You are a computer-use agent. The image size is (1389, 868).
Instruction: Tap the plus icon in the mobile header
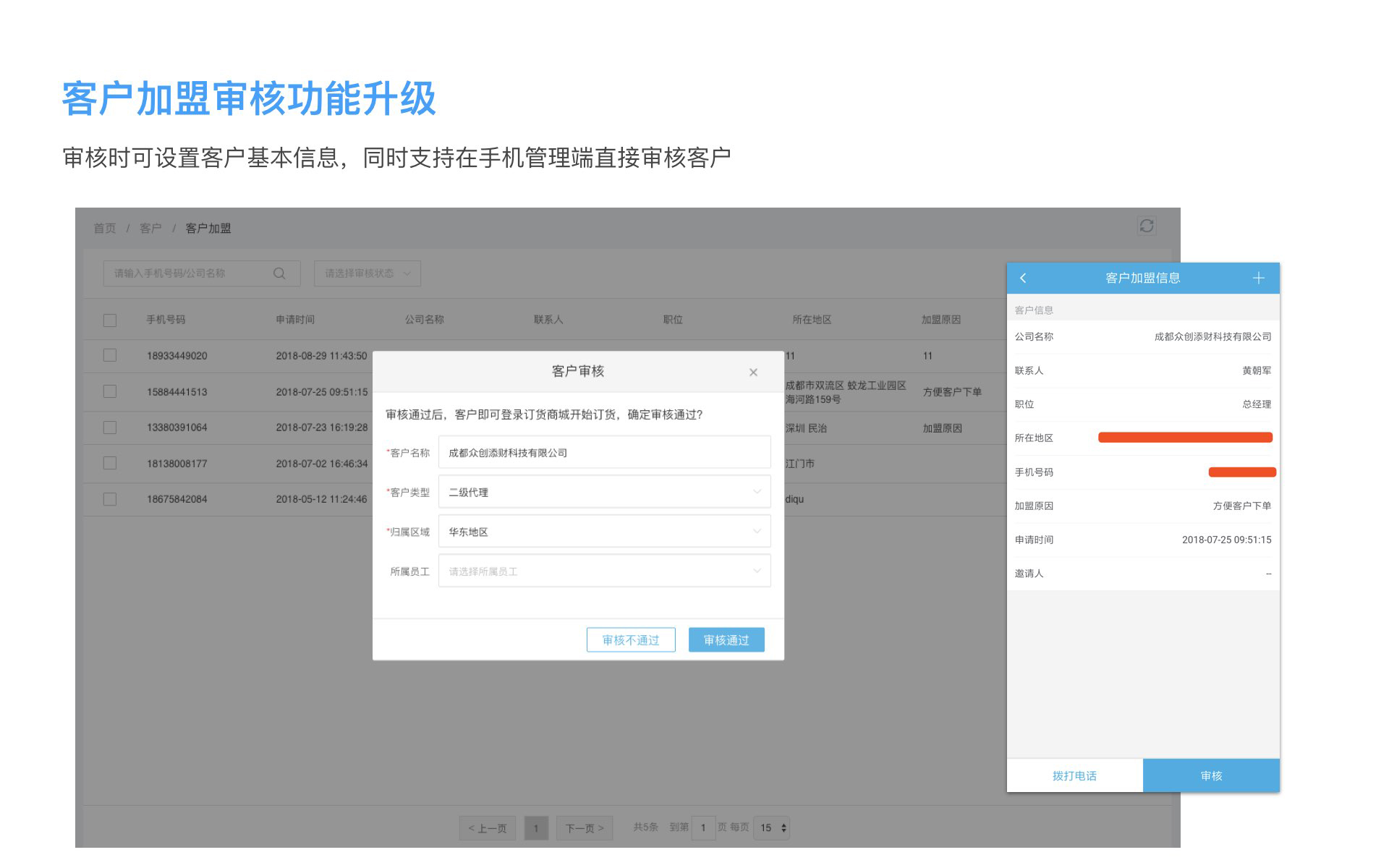click(x=1258, y=278)
